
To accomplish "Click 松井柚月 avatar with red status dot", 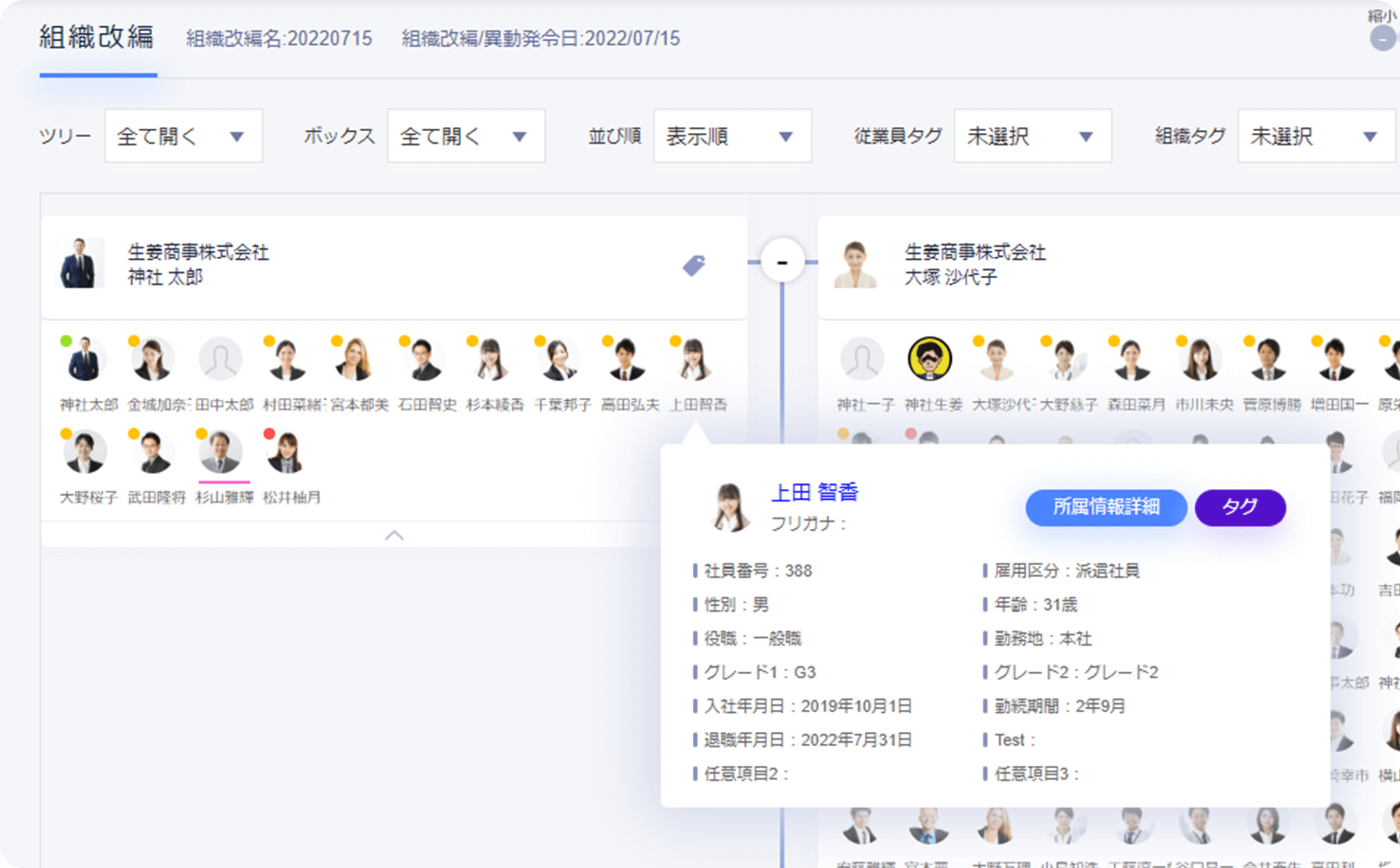I will (286, 452).
